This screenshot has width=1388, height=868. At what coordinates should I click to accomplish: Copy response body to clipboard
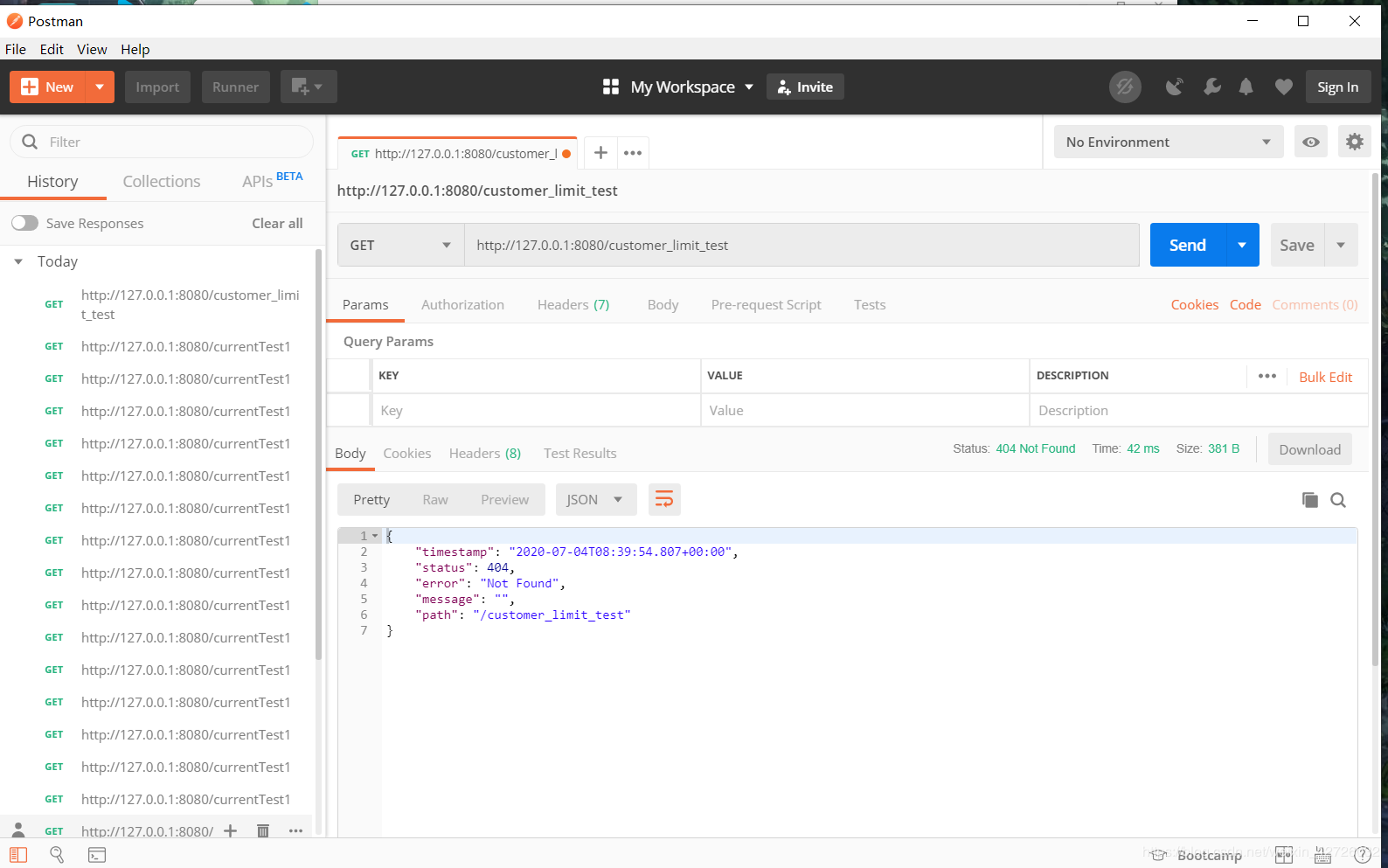pos(1309,500)
